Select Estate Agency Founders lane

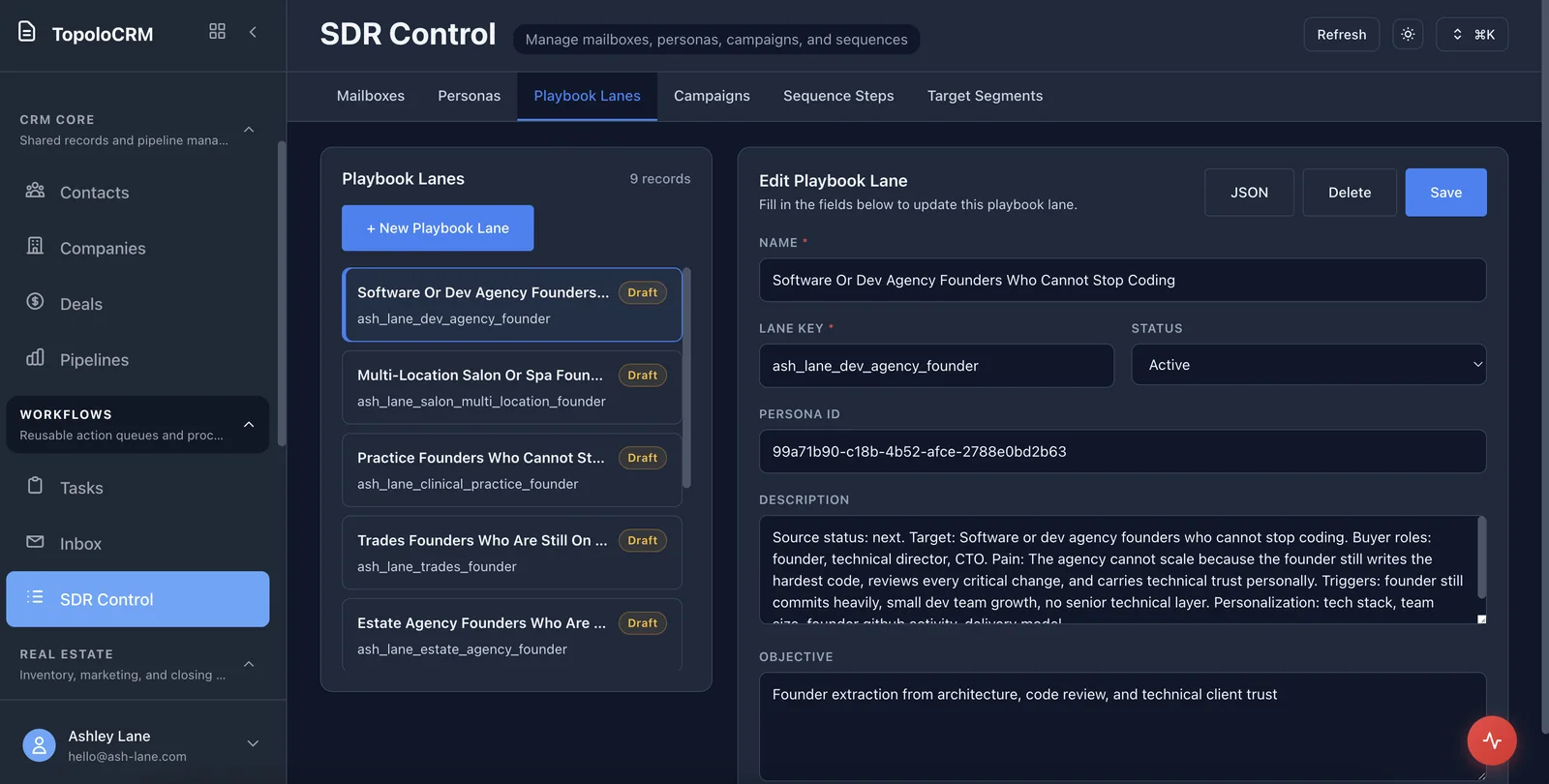pos(511,635)
